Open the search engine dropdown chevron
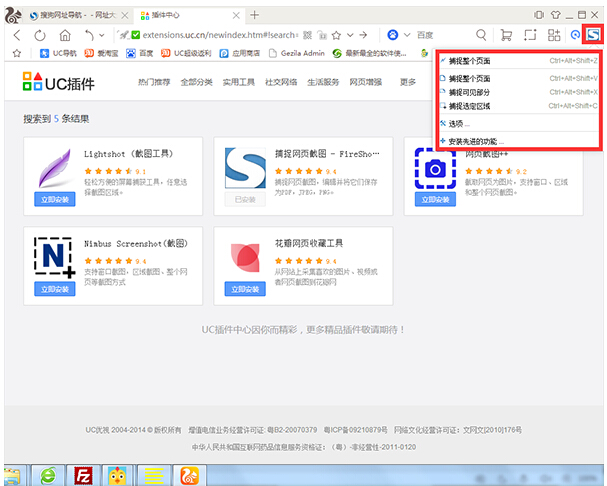This screenshot has width=607, height=486. [407, 35]
